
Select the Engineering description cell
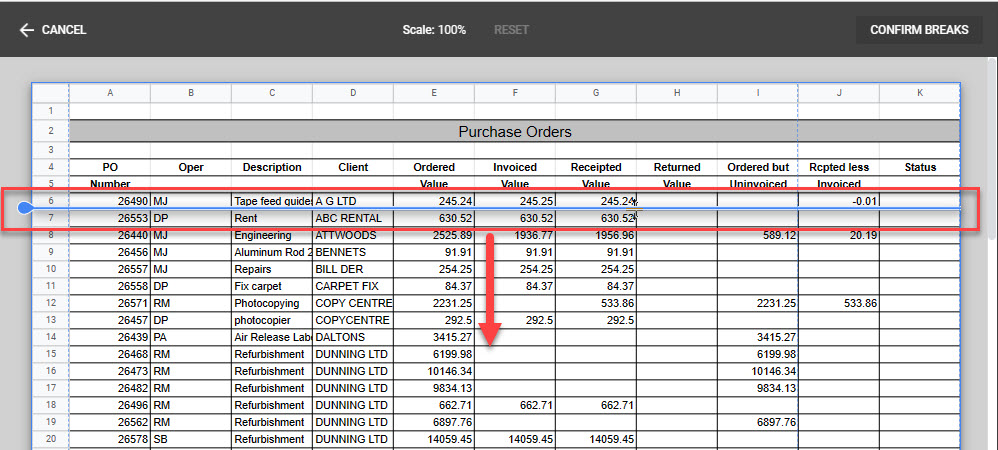pos(271,236)
